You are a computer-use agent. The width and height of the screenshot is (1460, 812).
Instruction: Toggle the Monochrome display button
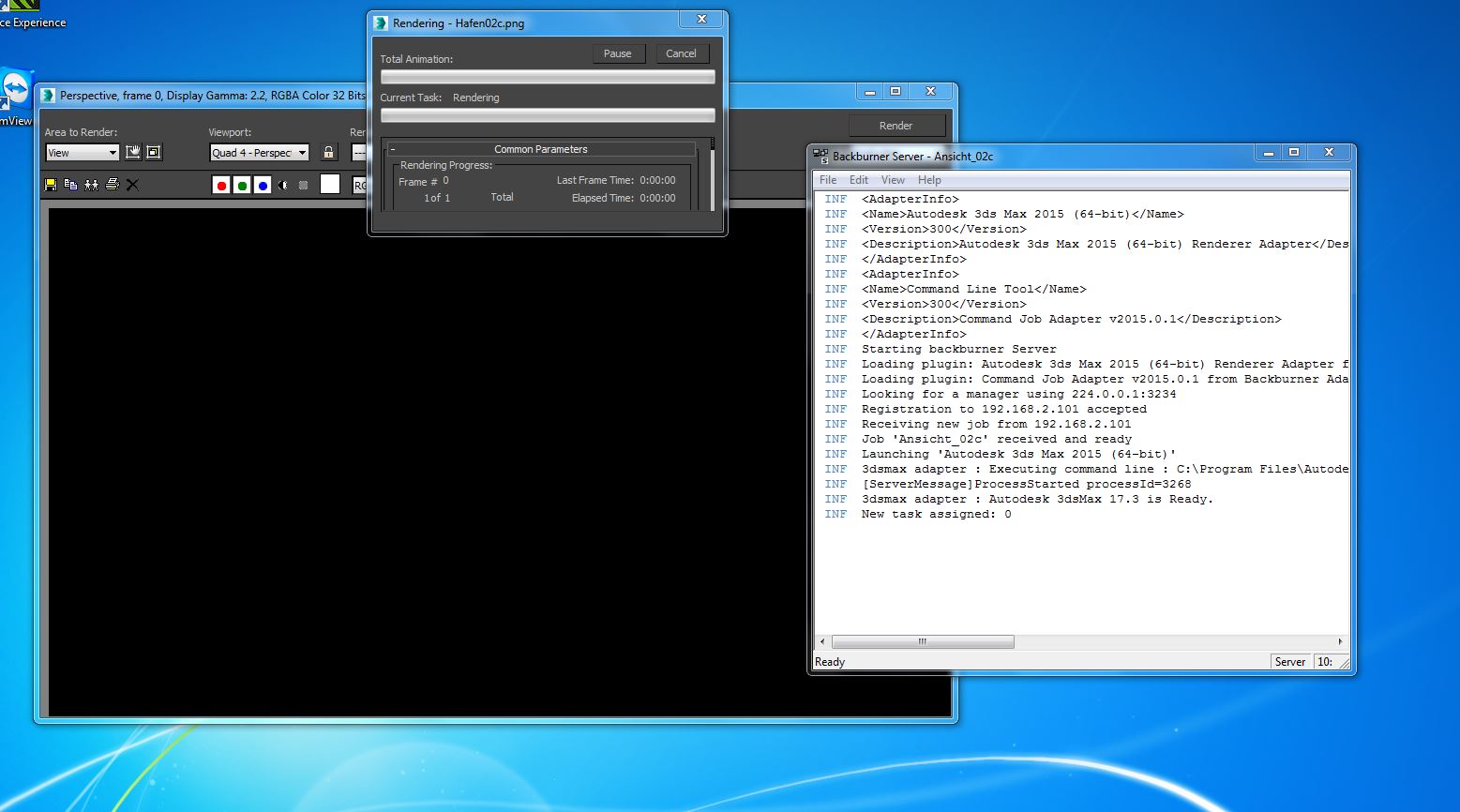303,186
